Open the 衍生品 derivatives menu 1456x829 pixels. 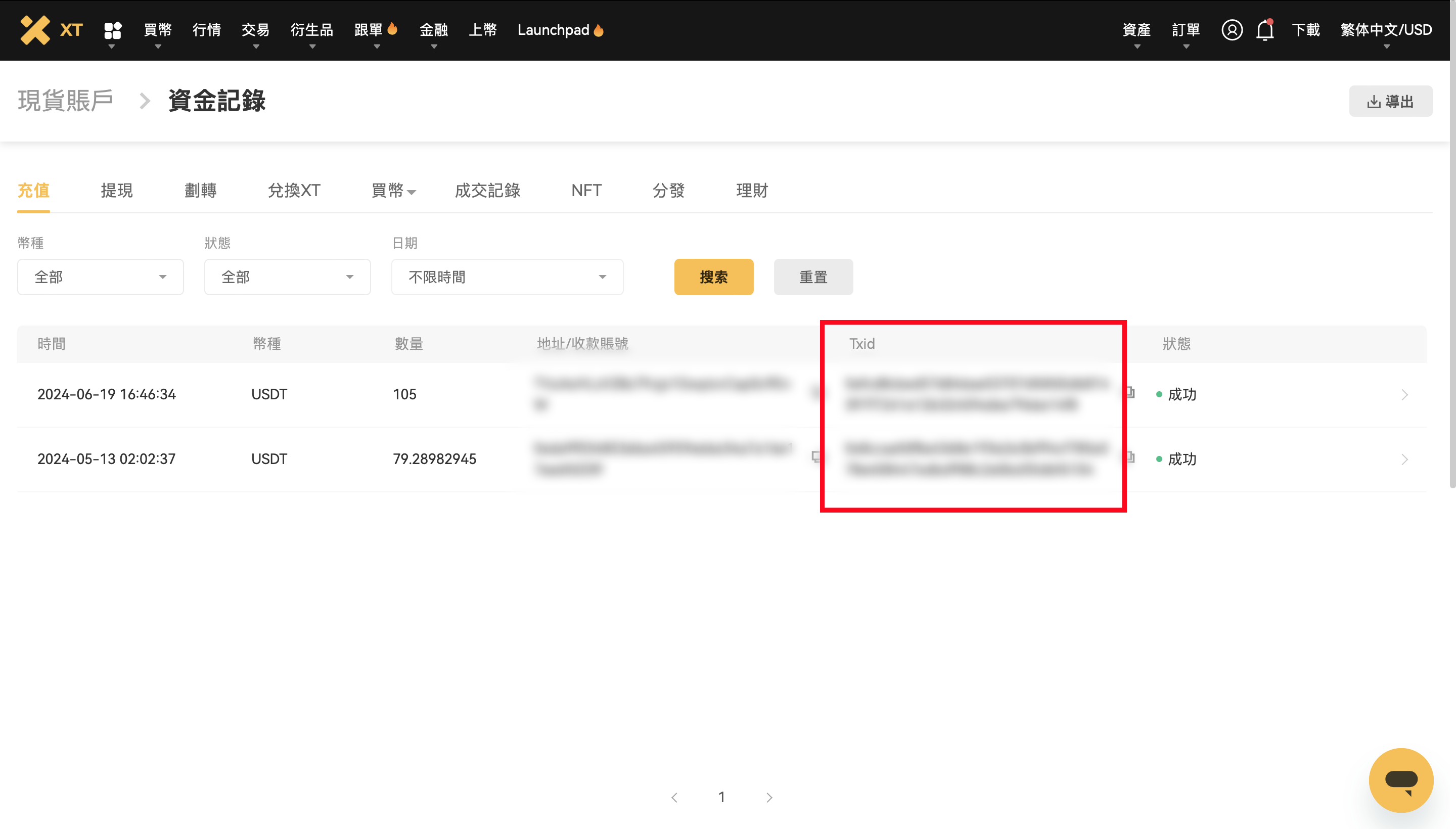click(312, 30)
